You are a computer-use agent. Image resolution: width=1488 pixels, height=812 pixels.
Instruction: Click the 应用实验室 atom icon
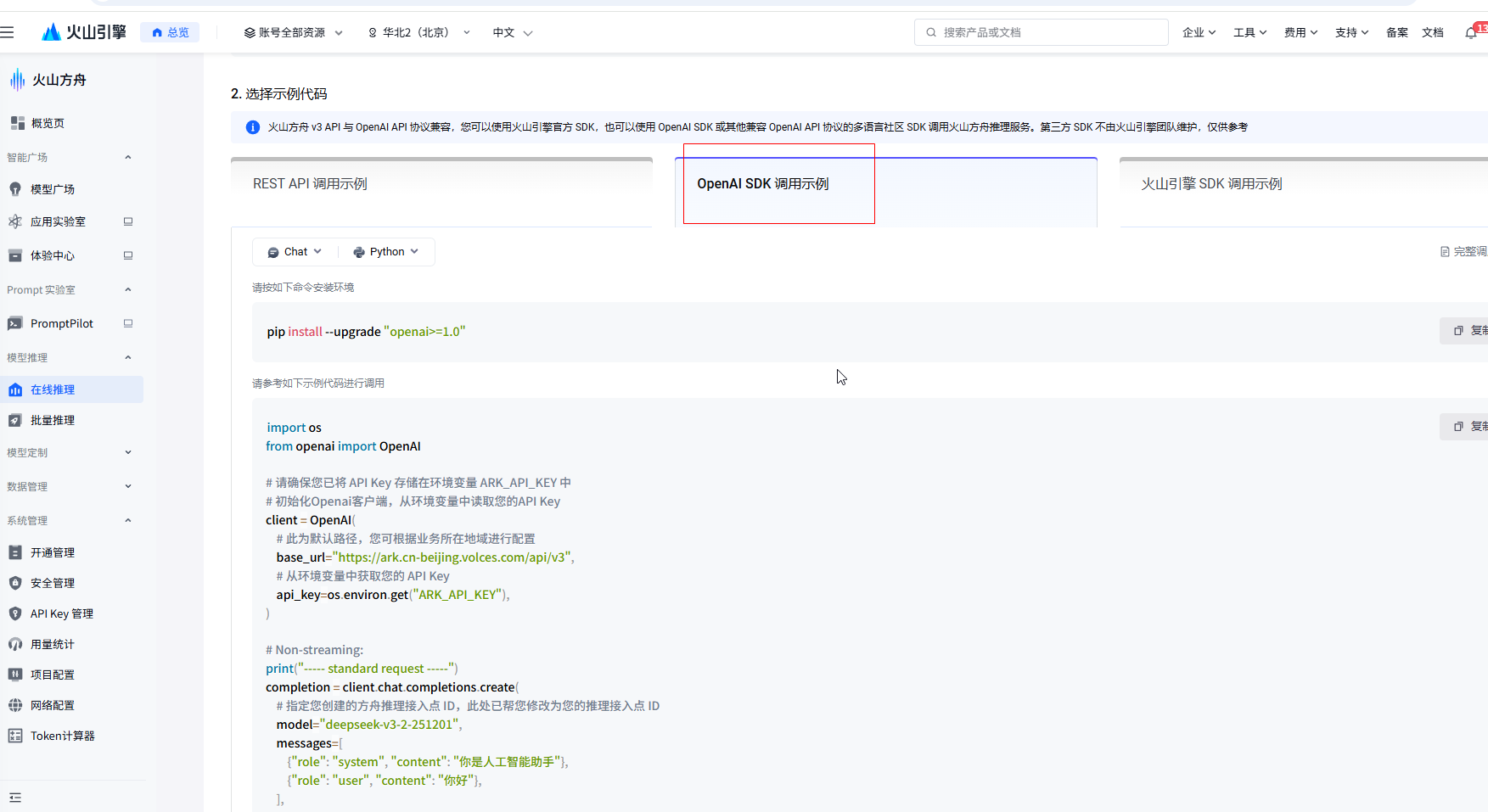tap(15, 221)
